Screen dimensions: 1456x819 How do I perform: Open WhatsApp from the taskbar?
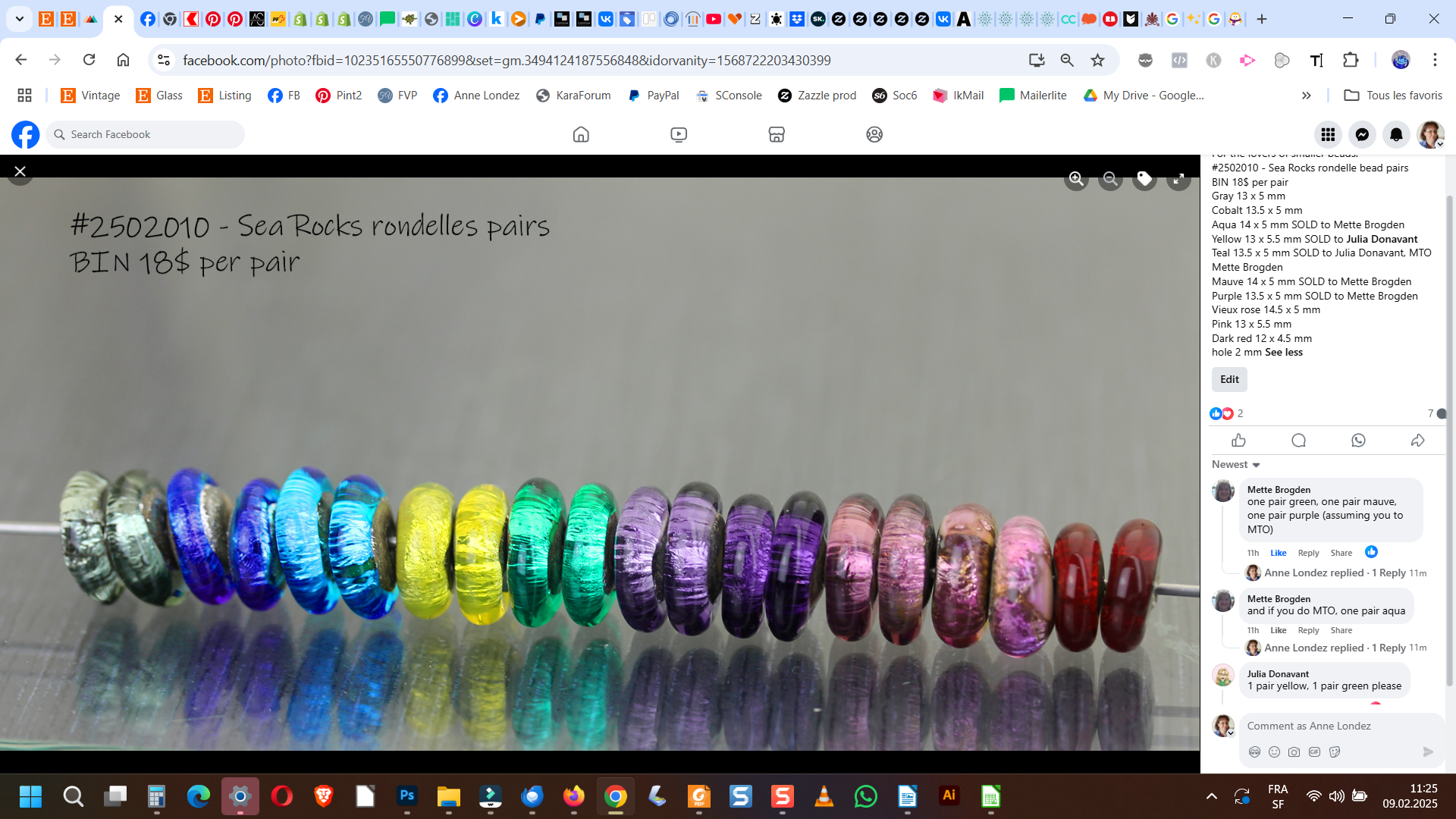point(865,796)
